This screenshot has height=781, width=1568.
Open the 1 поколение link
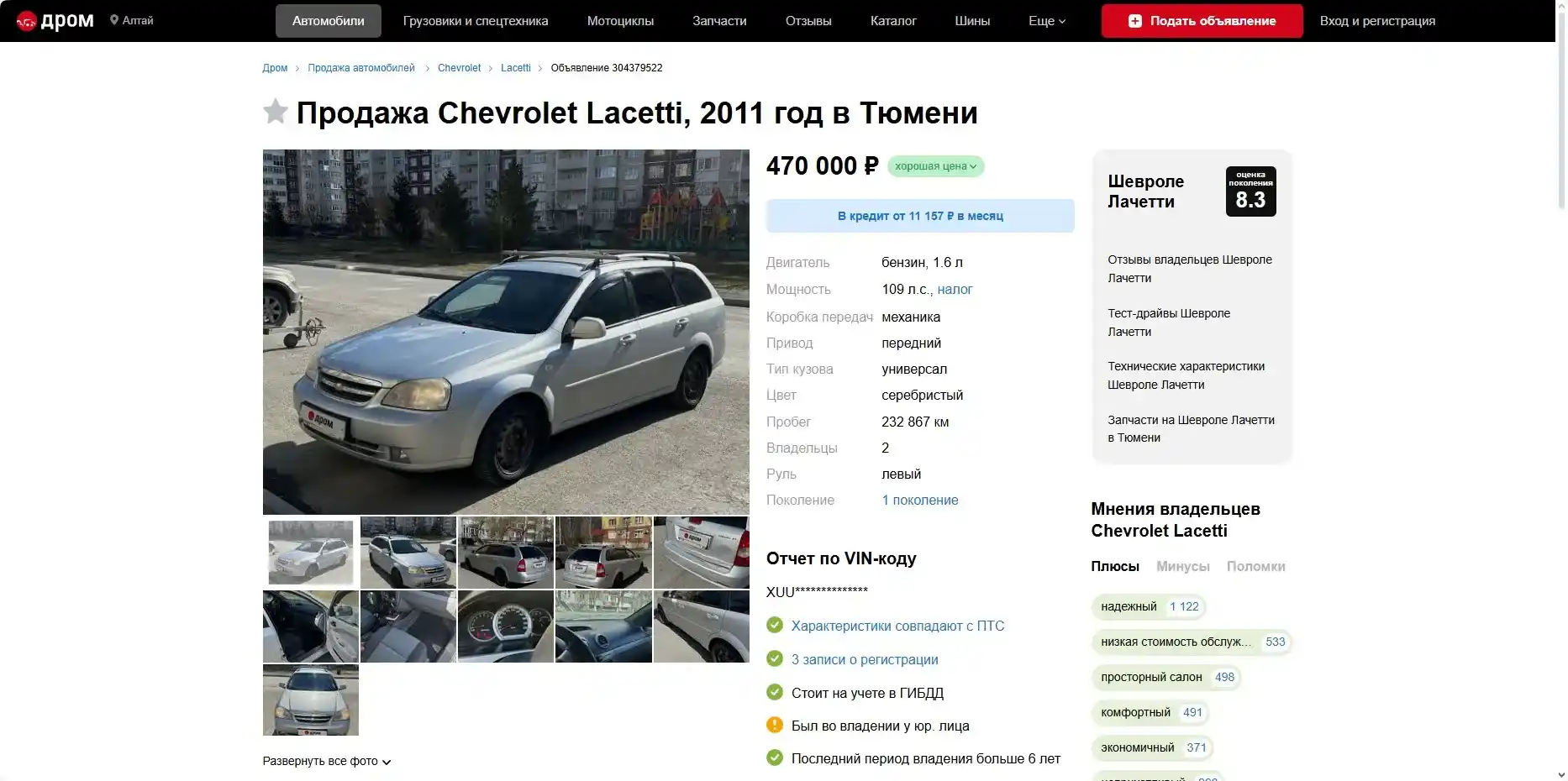point(920,500)
